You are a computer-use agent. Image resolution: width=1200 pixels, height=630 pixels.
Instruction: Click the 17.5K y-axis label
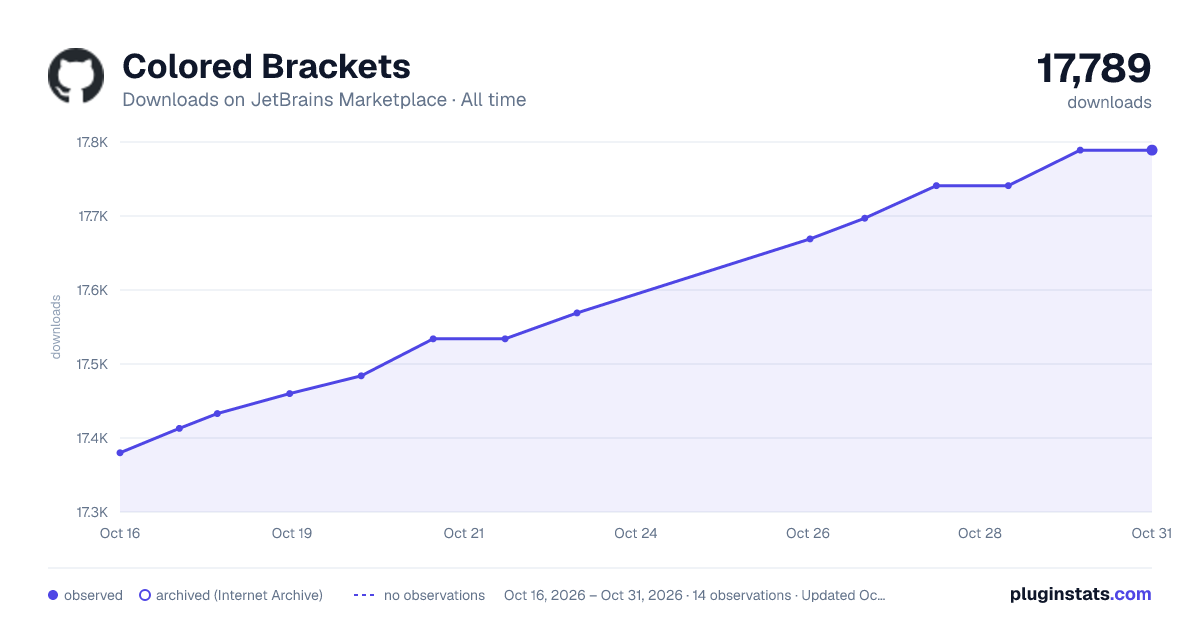[92, 364]
